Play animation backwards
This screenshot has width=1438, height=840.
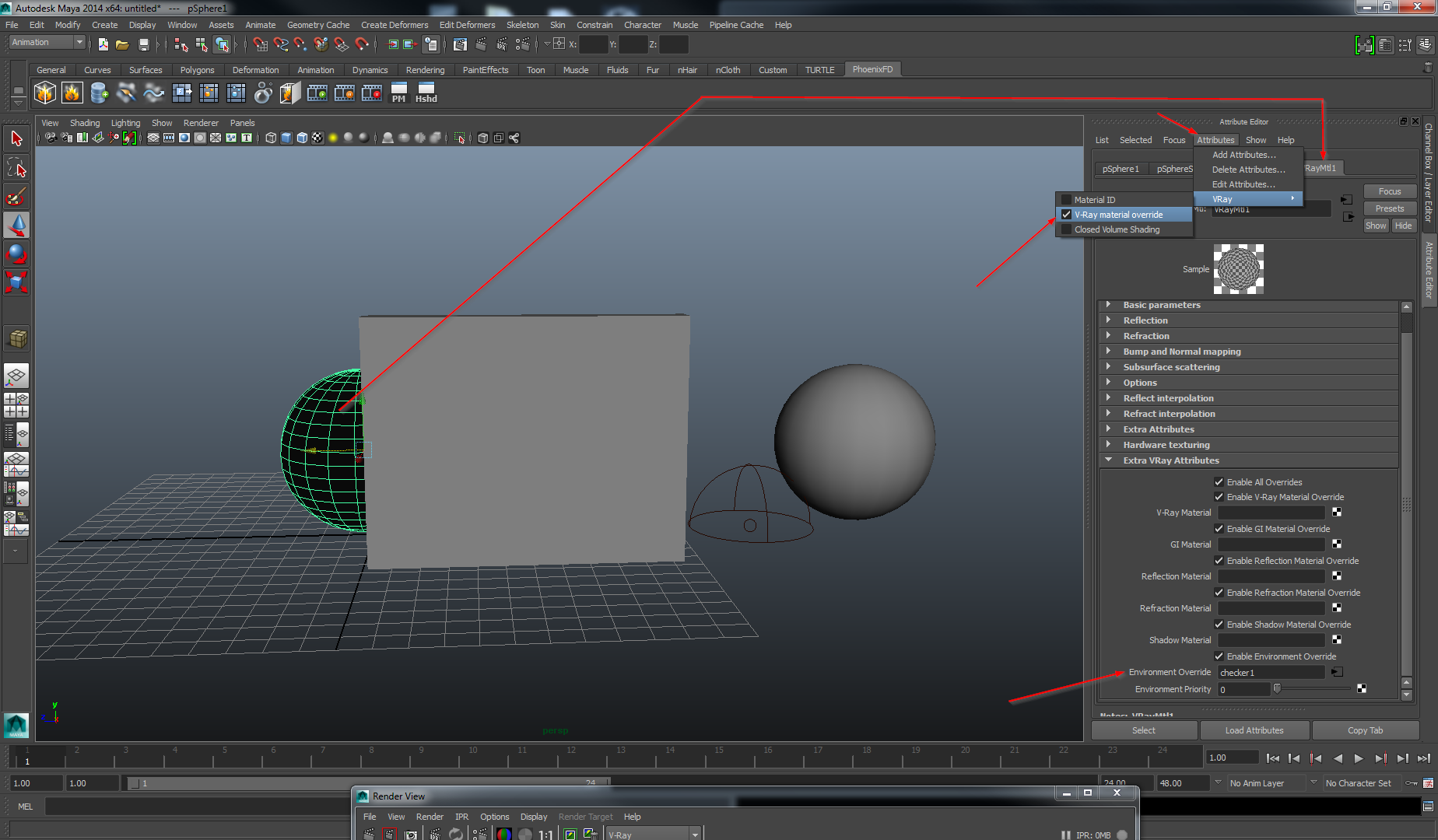click(x=1338, y=758)
